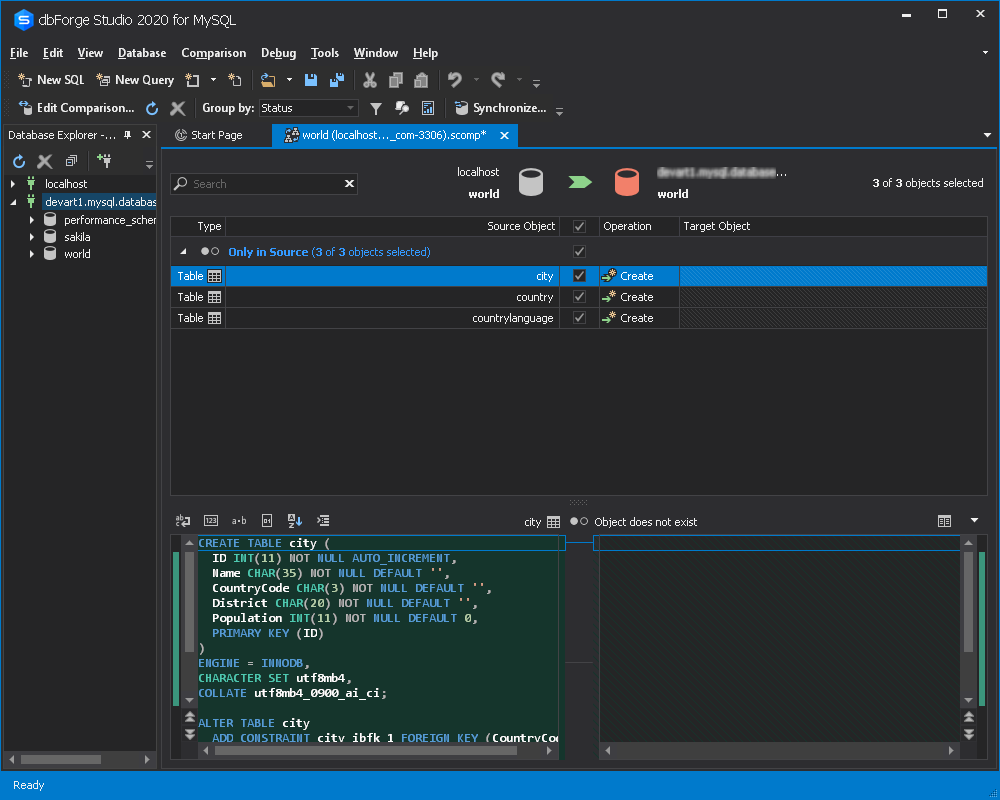This screenshot has height=800, width=1000.
Task: Clear the Search box with its X
Action: tap(349, 184)
